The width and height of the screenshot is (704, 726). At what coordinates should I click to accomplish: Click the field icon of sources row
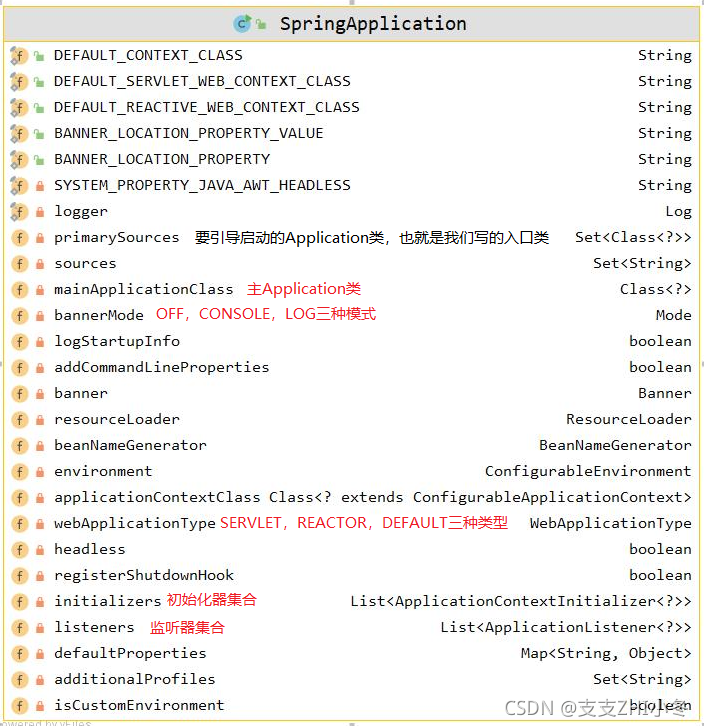point(19,264)
